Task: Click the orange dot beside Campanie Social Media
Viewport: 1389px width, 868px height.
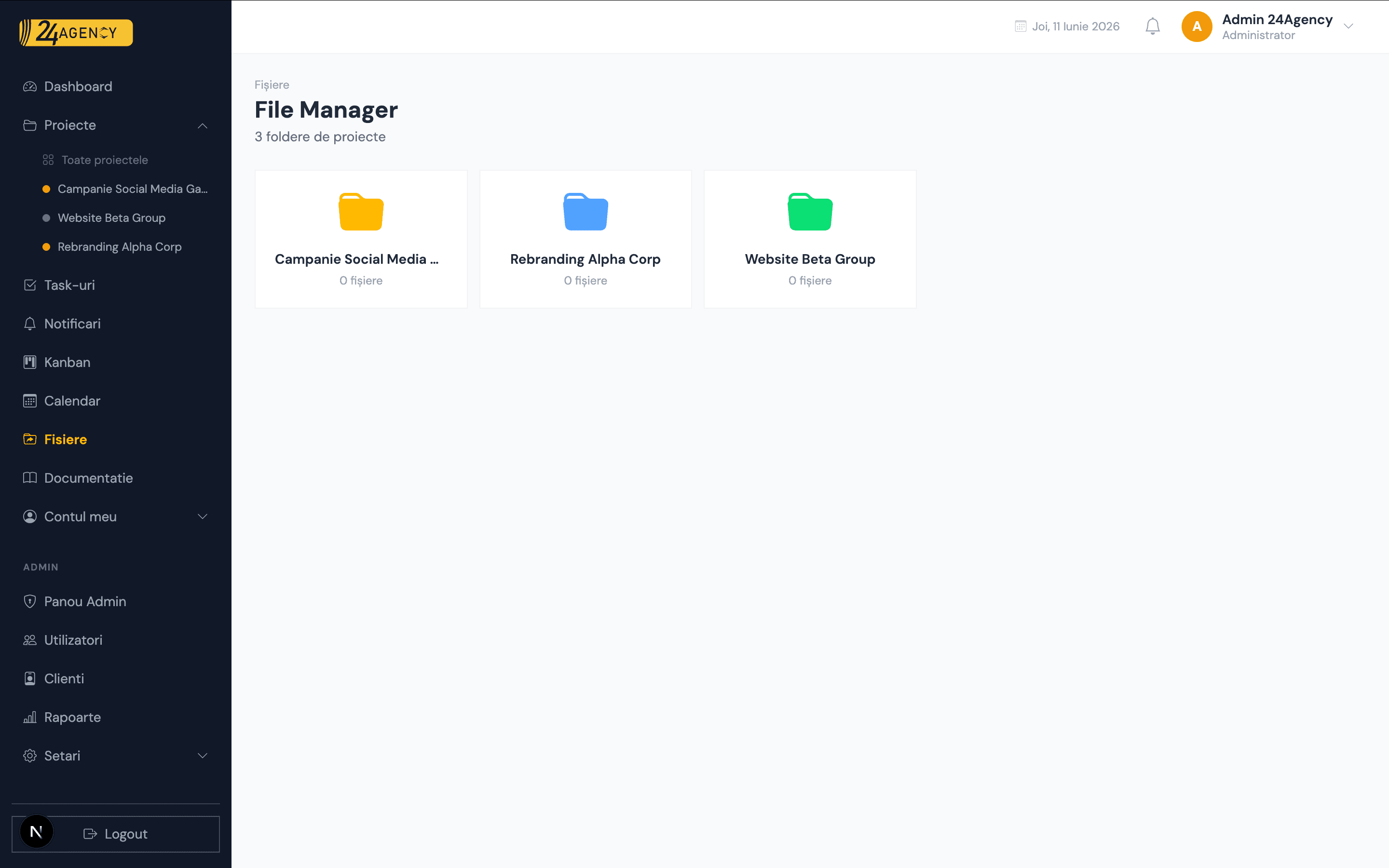Action: pos(46,189)
